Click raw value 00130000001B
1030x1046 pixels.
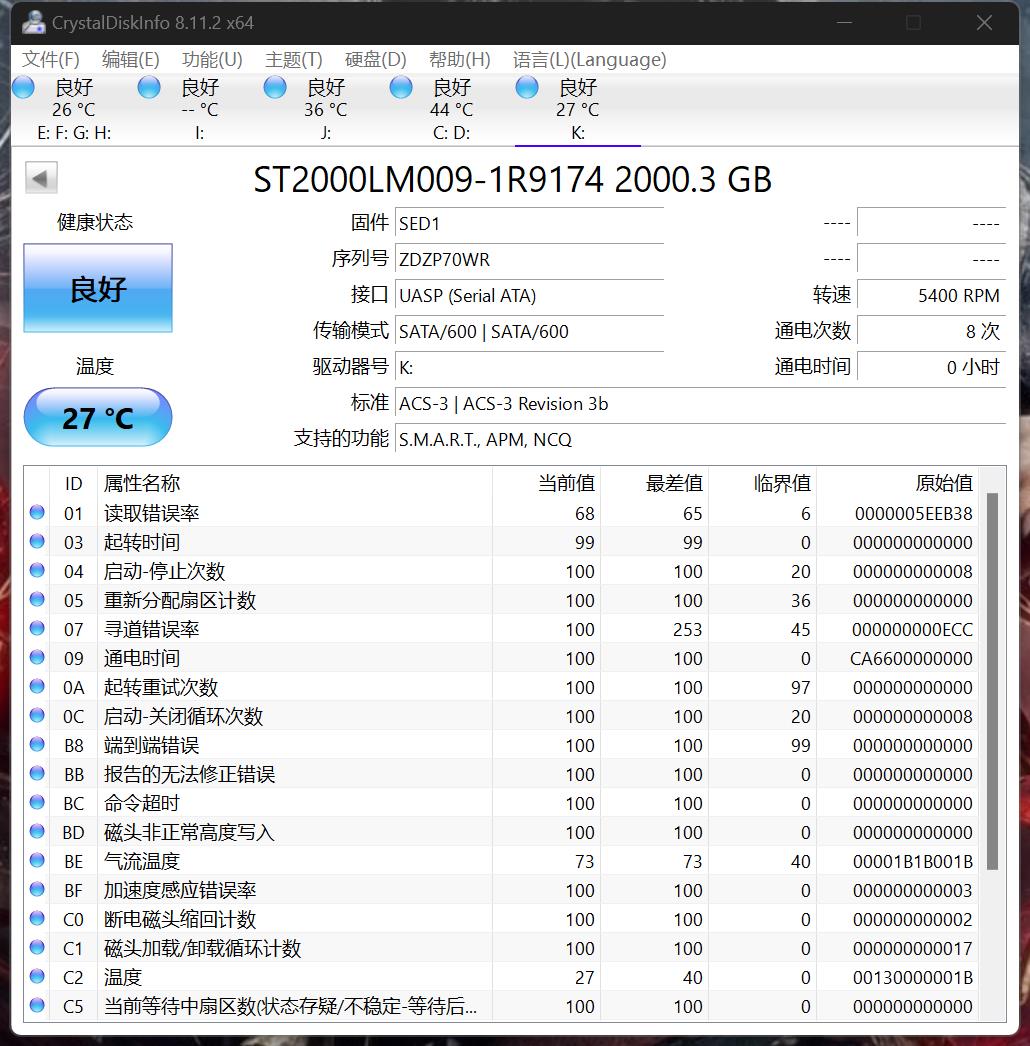click(913, 977)
